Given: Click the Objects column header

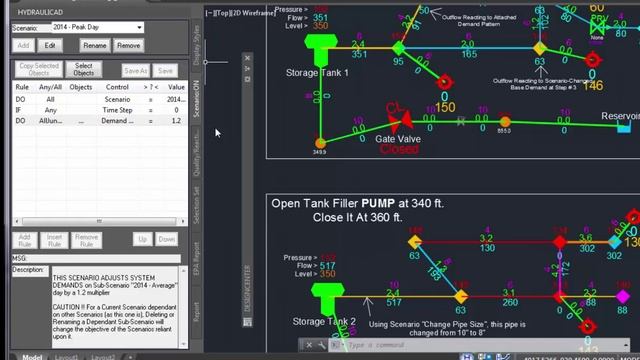Looking at the screenshot, I should coord(81,87).
